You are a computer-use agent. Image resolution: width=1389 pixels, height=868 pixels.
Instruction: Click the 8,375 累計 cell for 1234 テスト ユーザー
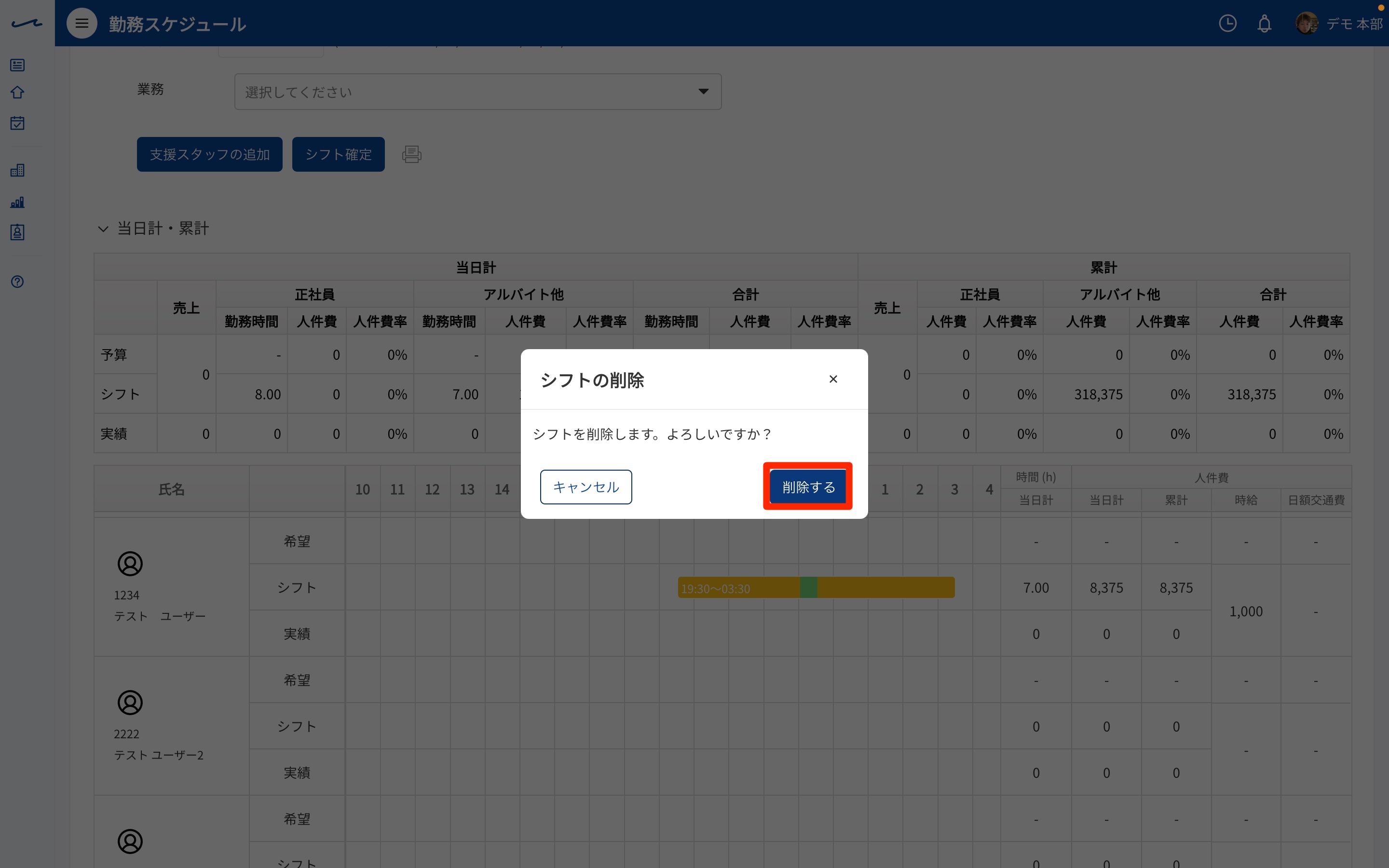tap(1176, 588)
